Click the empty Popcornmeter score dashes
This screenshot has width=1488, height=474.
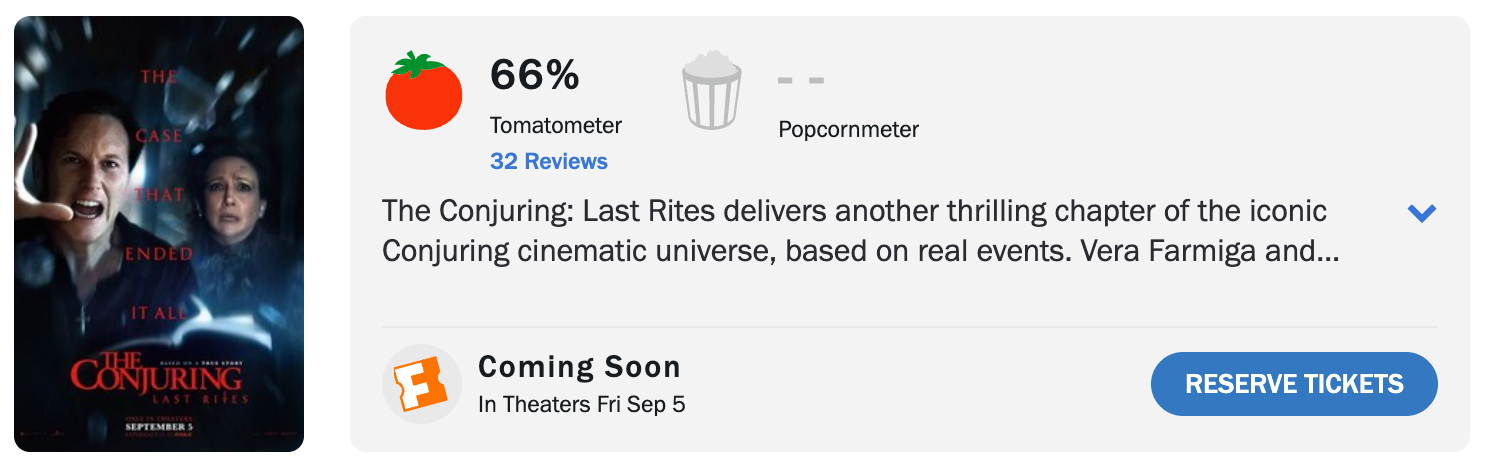[x=801, y=80]
